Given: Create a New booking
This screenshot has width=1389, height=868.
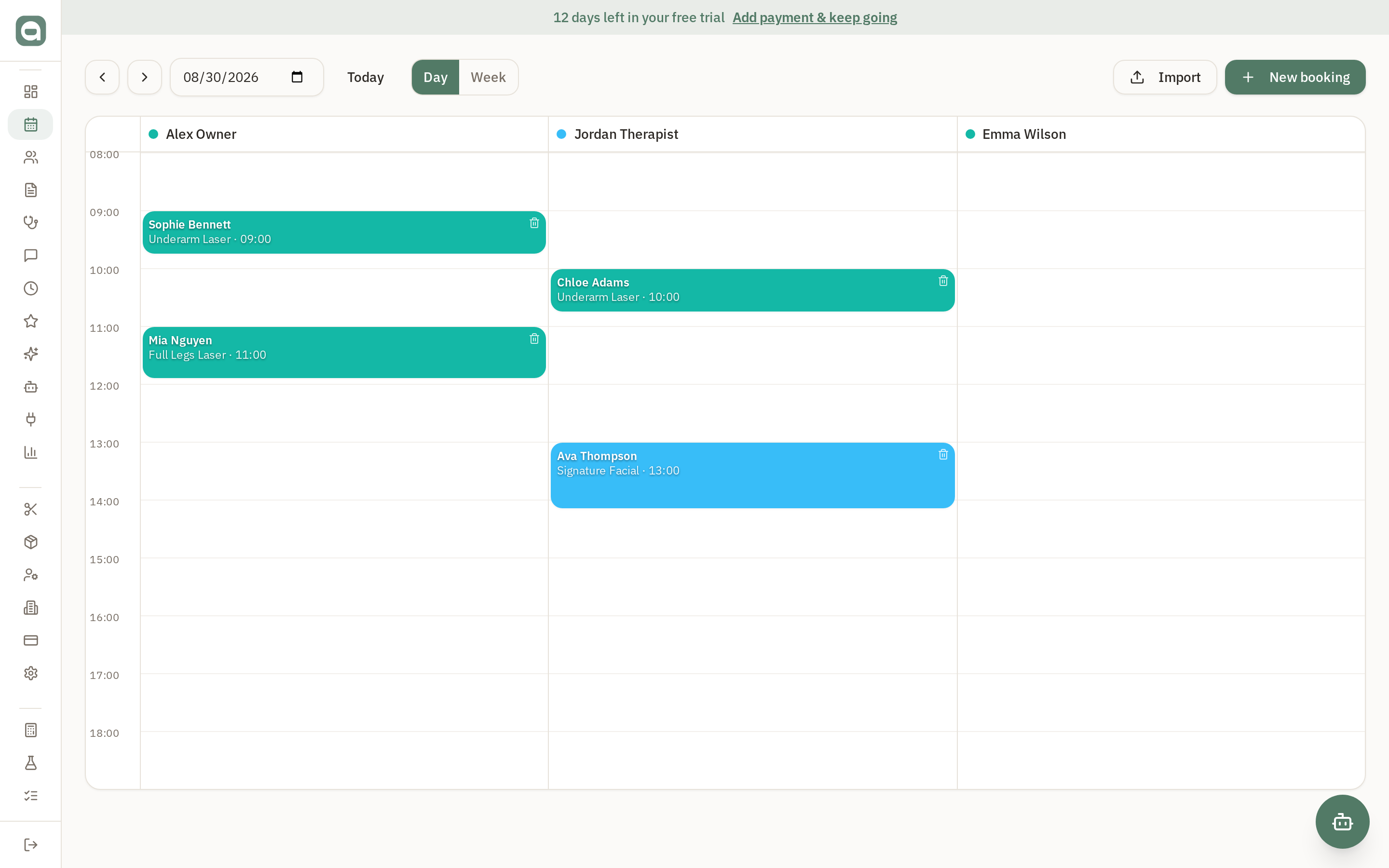Looking at the screenshot, I should 1295,77.
